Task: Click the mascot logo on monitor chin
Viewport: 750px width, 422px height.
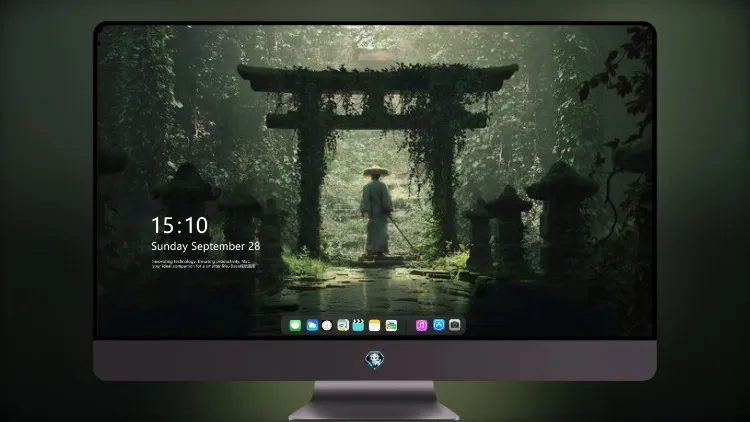Action: click(x=375, y=360)
